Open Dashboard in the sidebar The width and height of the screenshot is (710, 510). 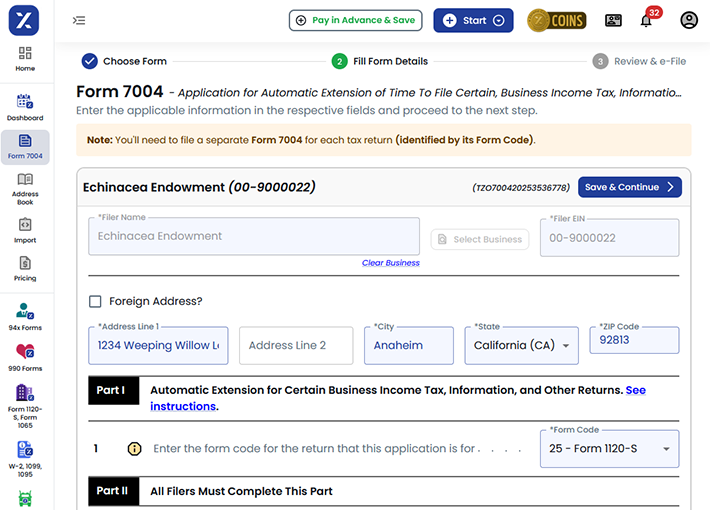pos(25,108)
